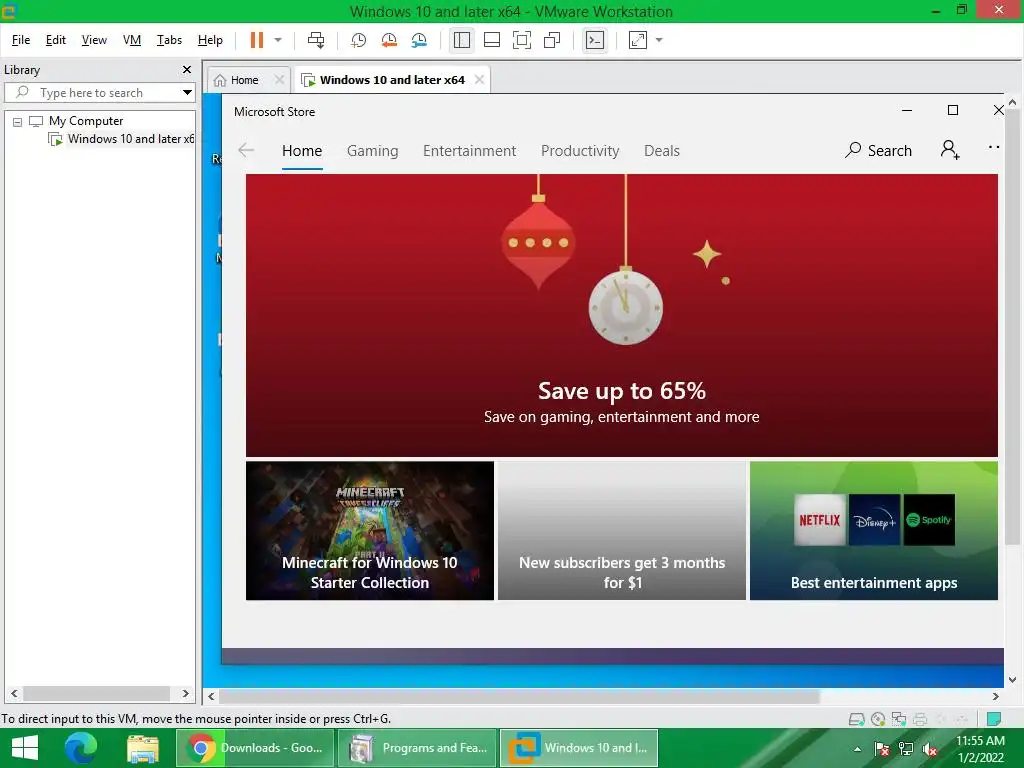This screenshot has height=768, width=1024.
Task: Open the stretch guest dropdown arrow
Action: (659, 40)
